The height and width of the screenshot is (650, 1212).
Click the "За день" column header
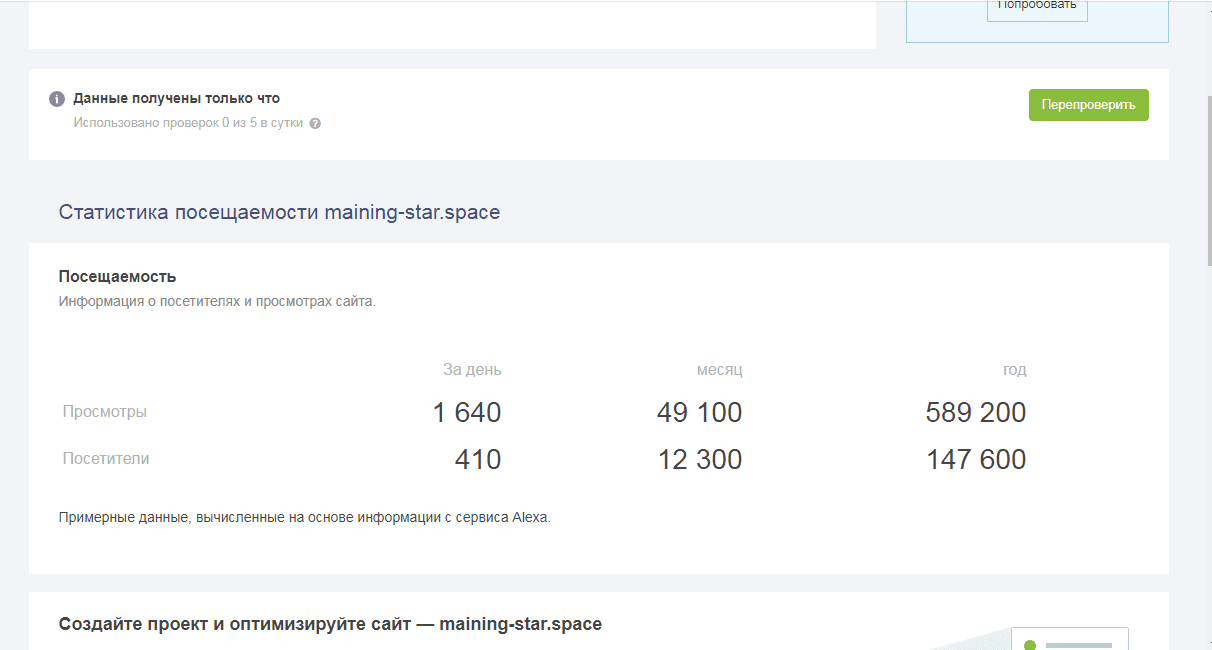[472, 370]
